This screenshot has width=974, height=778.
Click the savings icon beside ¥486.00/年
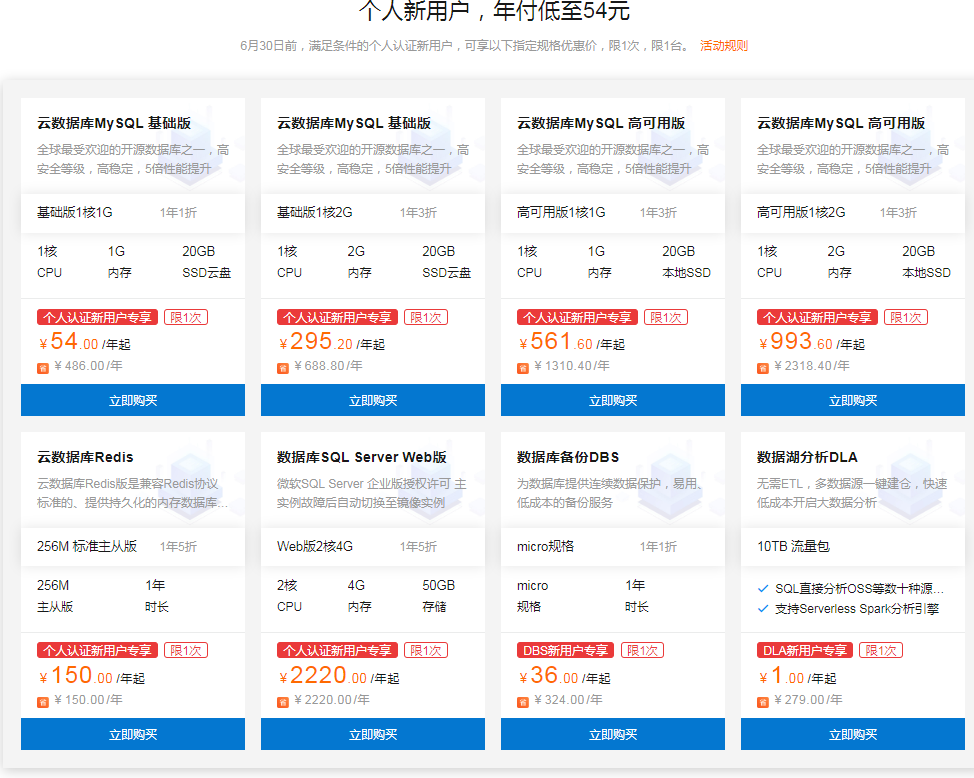coord(43,368)
